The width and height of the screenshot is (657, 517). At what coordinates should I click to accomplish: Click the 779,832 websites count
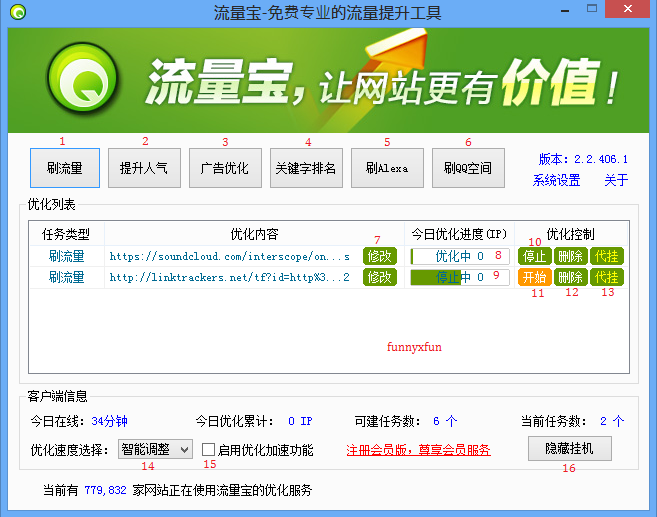point(105,490)
